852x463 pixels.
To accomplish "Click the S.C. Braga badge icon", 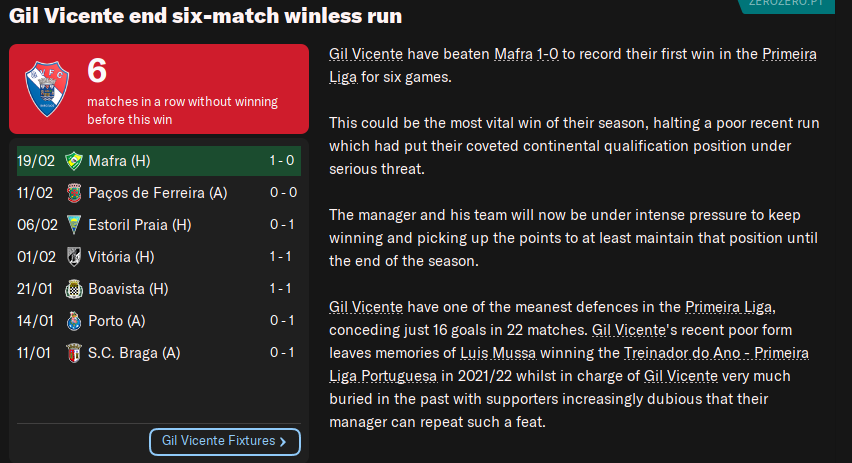I will tap(72, 353).
